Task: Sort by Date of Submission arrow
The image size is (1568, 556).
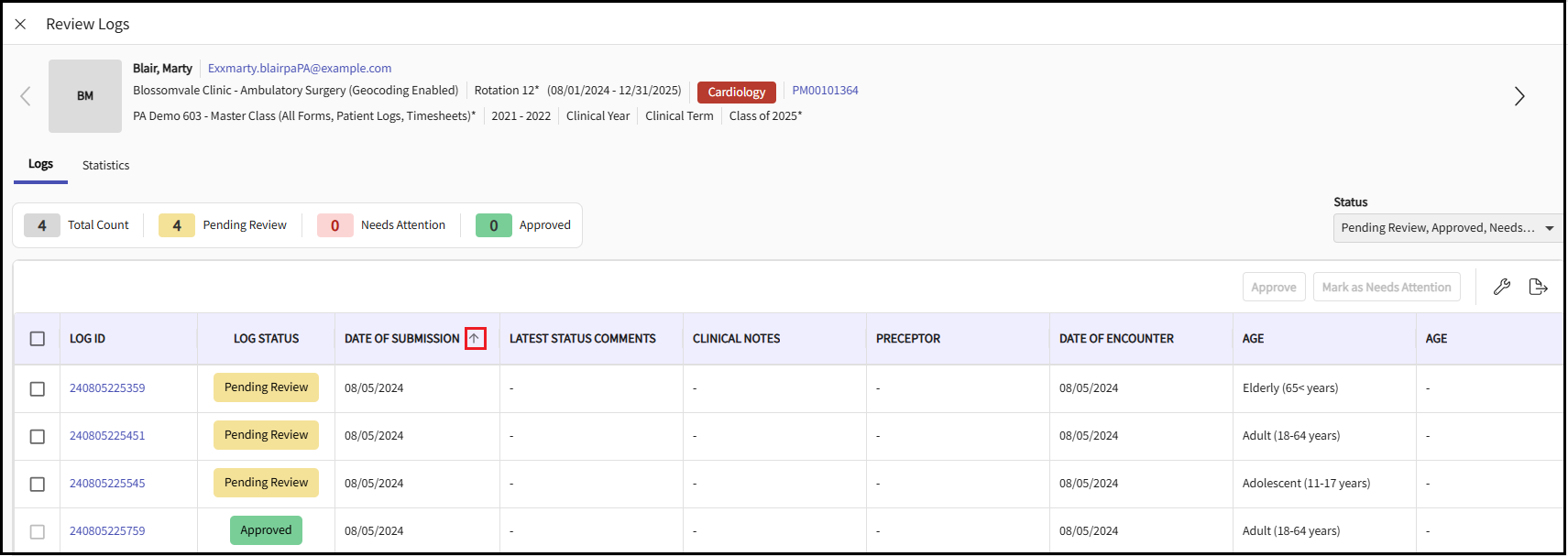Action: pos(475,339)
